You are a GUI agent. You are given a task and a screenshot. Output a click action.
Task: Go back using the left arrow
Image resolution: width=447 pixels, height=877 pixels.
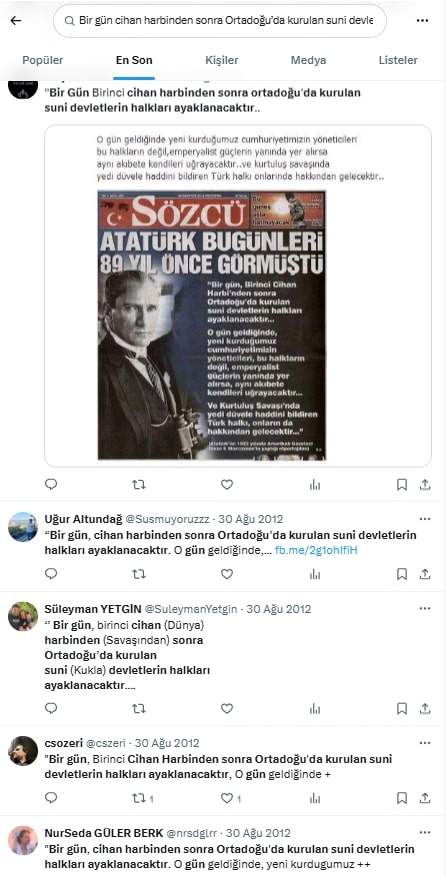(x=16, y=21)
